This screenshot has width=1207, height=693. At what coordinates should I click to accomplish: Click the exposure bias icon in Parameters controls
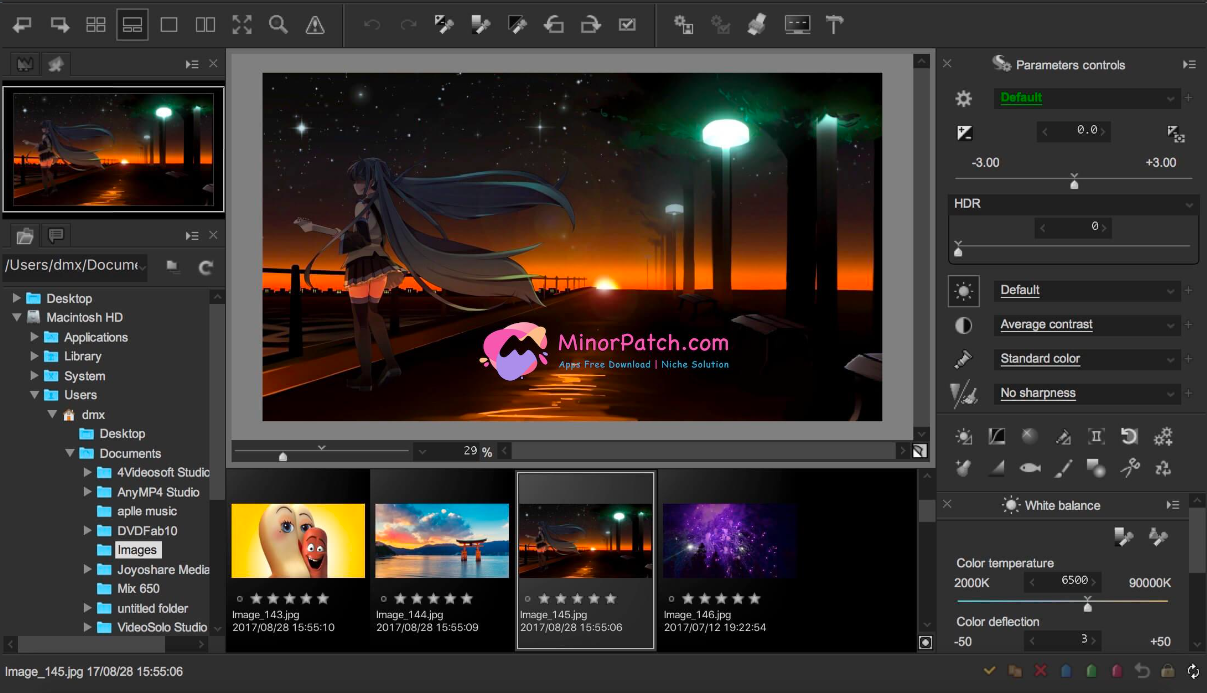click(965, 132)
